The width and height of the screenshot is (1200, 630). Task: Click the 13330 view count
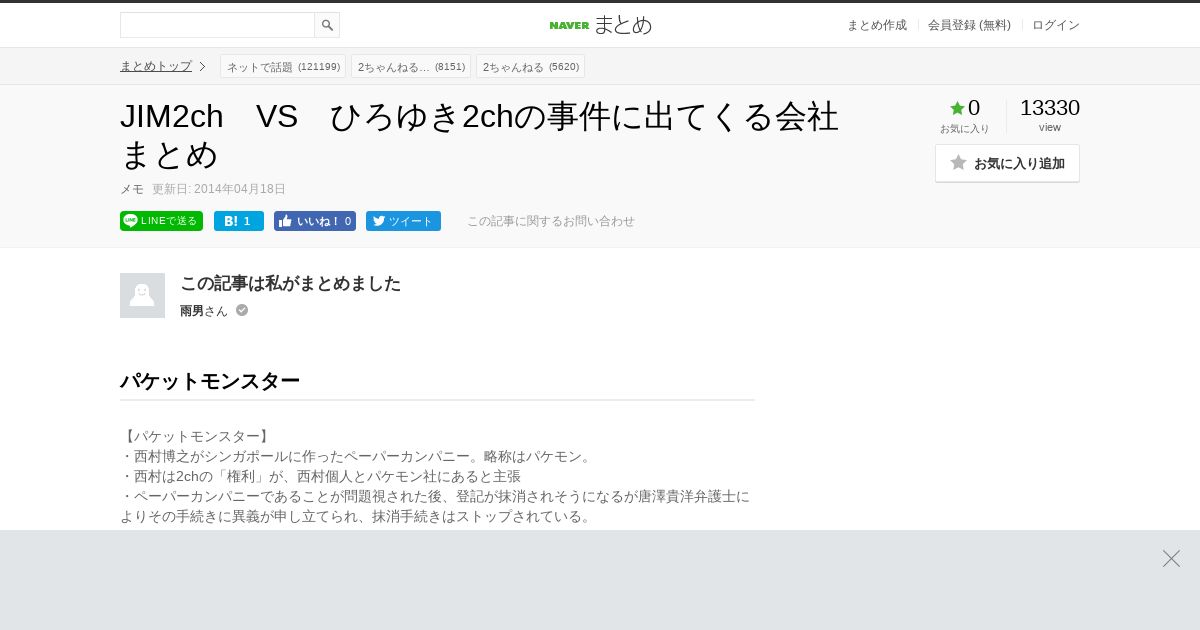(1050, 108)
